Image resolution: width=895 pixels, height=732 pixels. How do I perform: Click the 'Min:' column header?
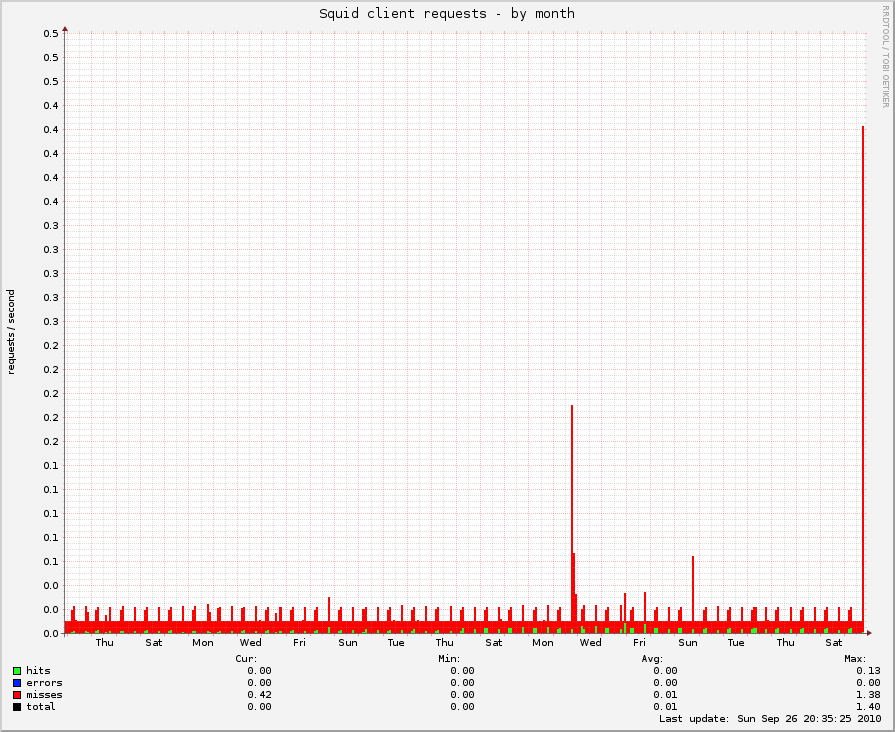pyautogui.click(x=449, y=659)
